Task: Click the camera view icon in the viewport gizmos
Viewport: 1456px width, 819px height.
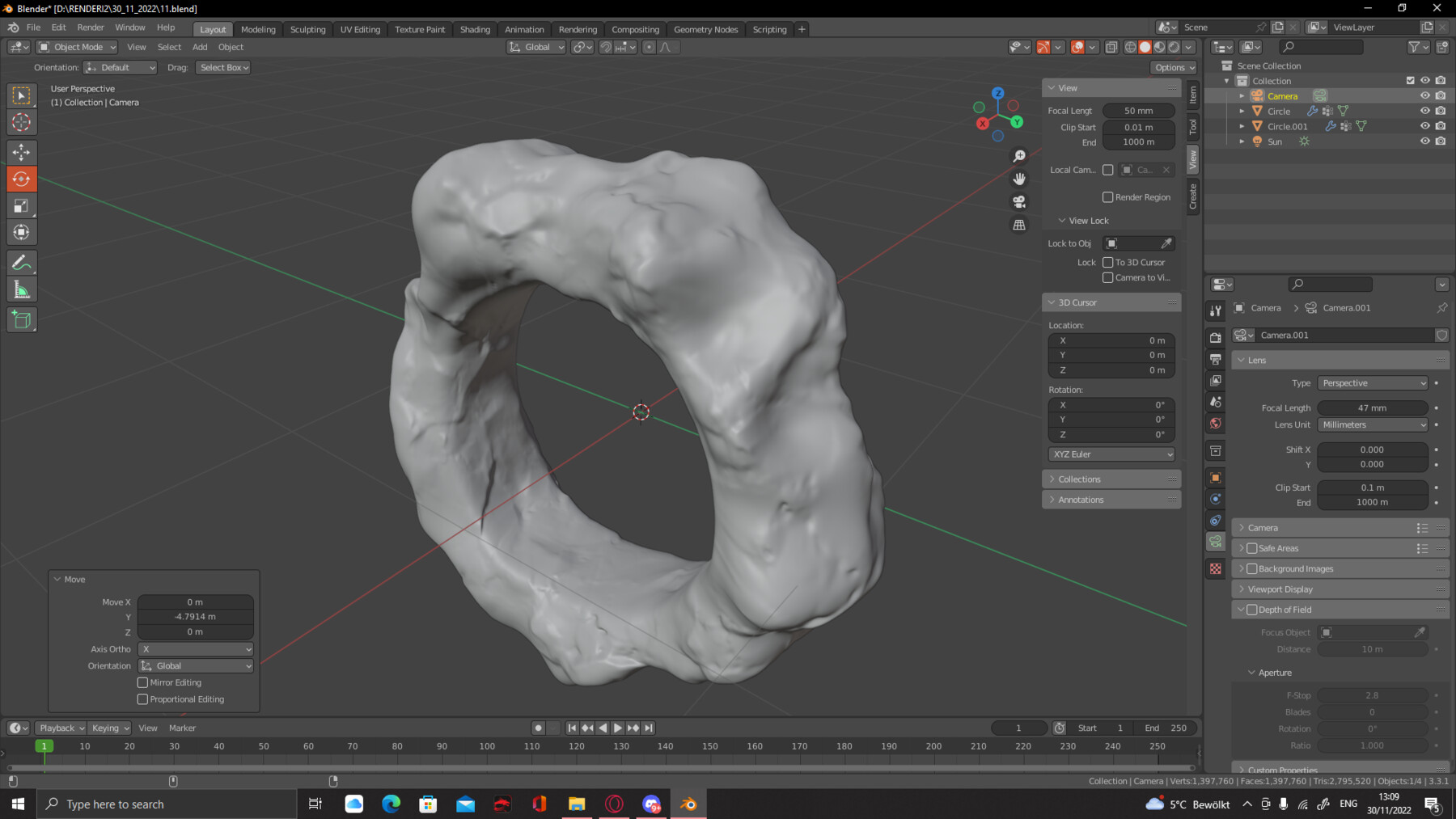Action: [x=1019, y=202]
